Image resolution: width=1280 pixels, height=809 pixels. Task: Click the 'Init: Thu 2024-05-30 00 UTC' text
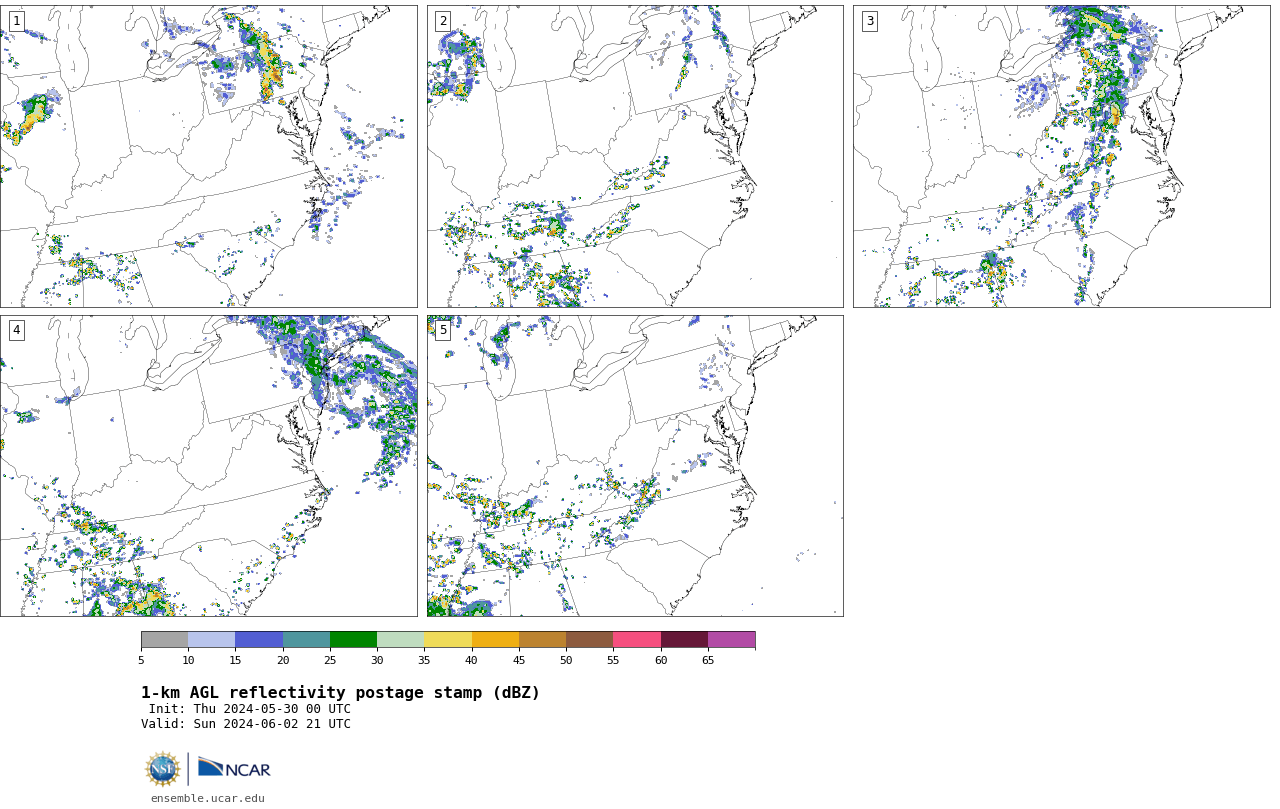click(250, 709)
